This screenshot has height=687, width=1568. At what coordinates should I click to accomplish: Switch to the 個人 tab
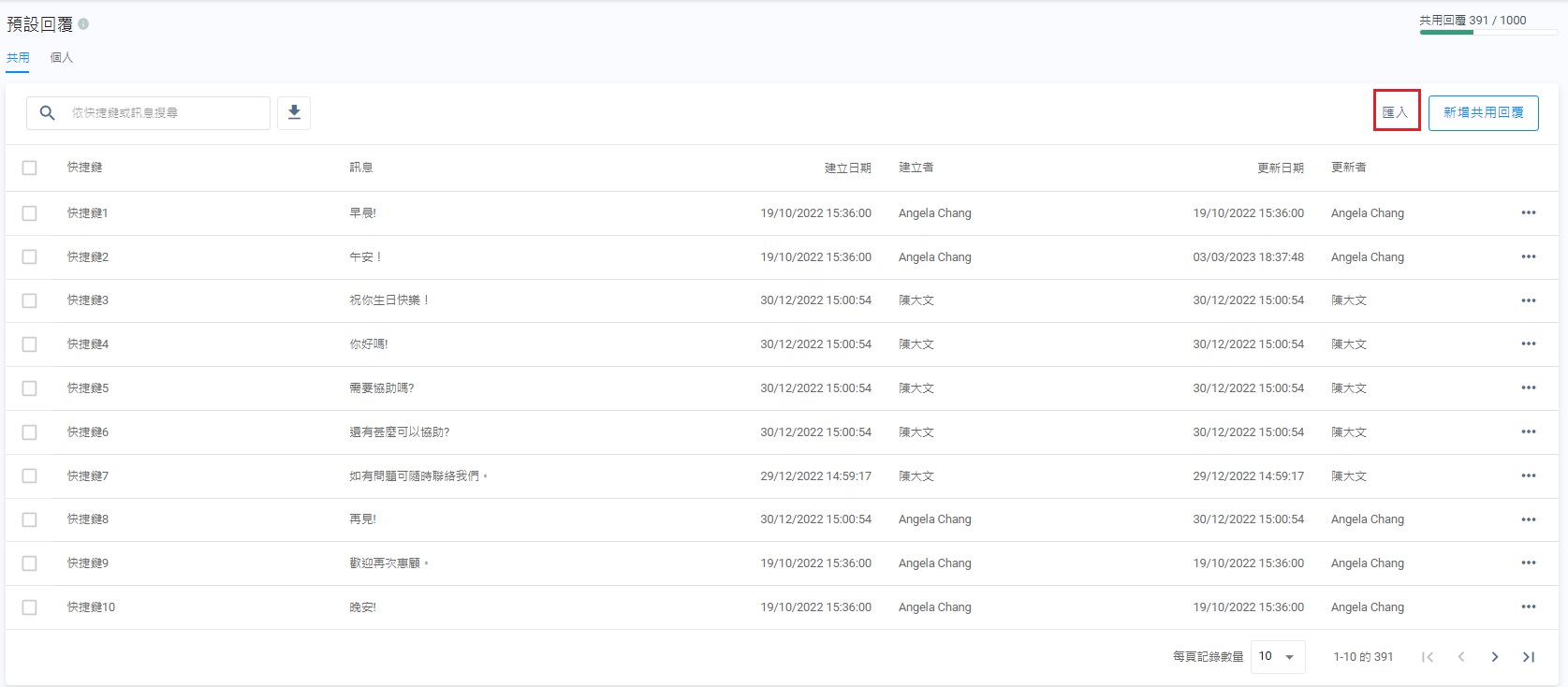pos(62,58)
